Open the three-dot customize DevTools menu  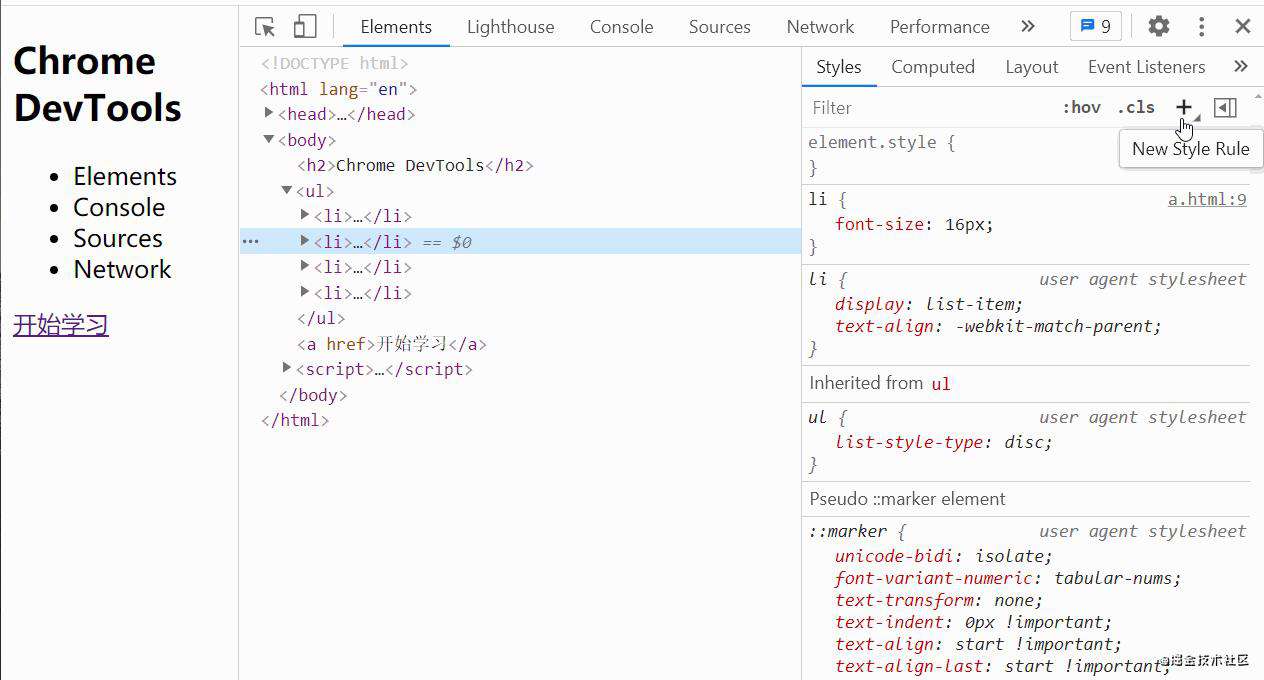pyautogui.click(x=1202, y=27)
